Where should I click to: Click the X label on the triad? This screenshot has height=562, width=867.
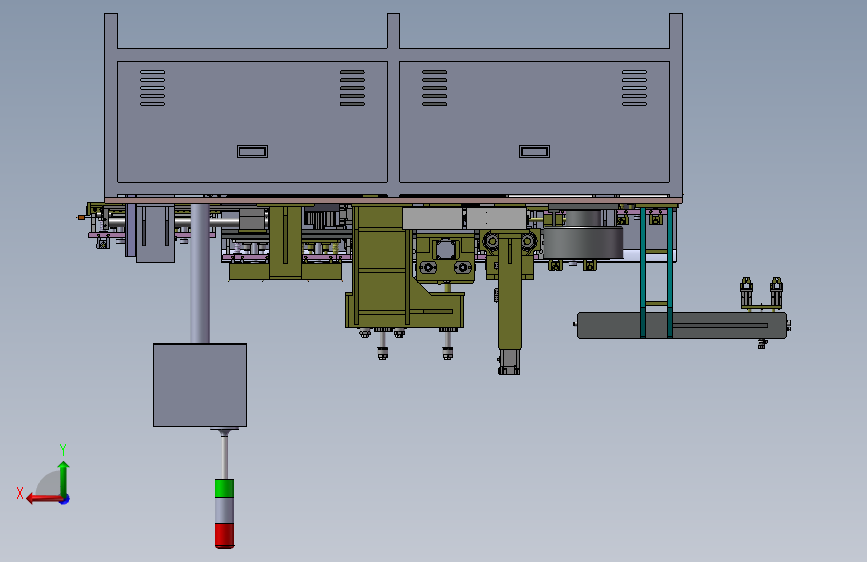[x=20, y=493]
